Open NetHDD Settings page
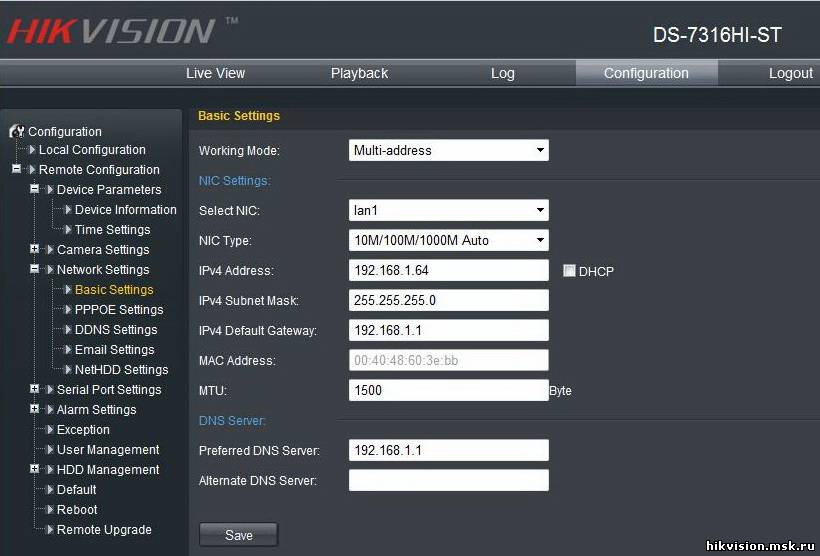Image resolution: width=820 pixels, height=556 pixels. coord(122,370)
